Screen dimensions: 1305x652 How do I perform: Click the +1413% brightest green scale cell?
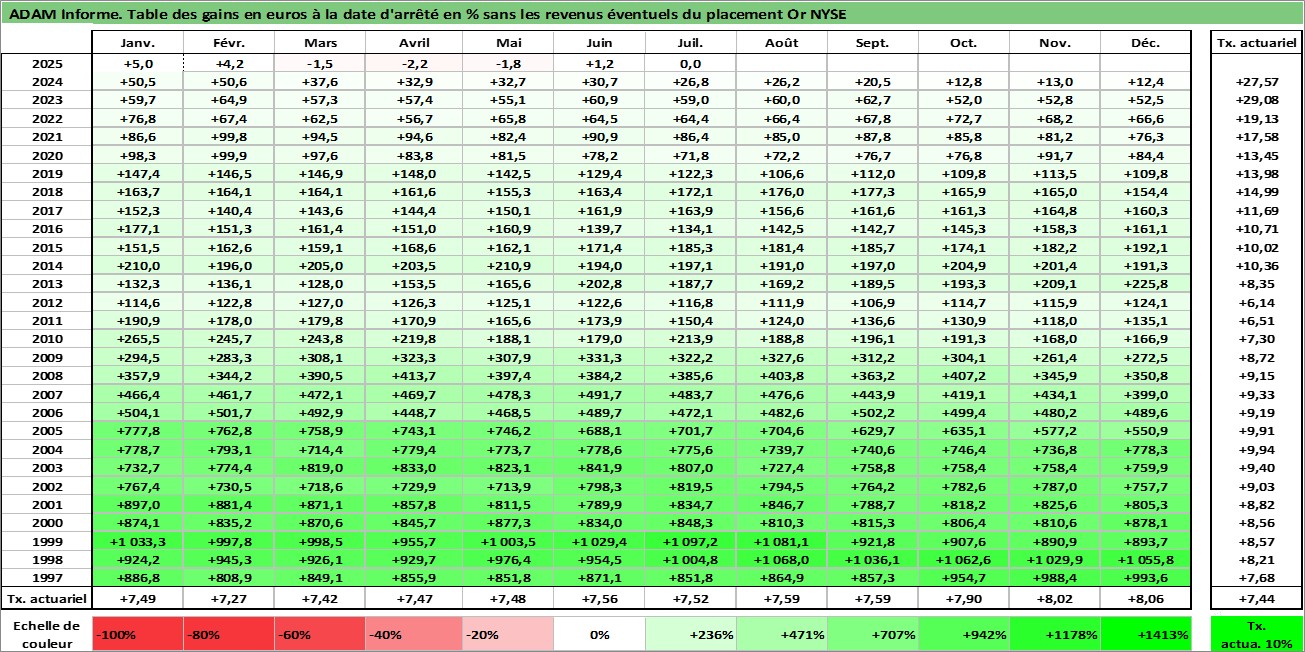tap(1146, 634)
